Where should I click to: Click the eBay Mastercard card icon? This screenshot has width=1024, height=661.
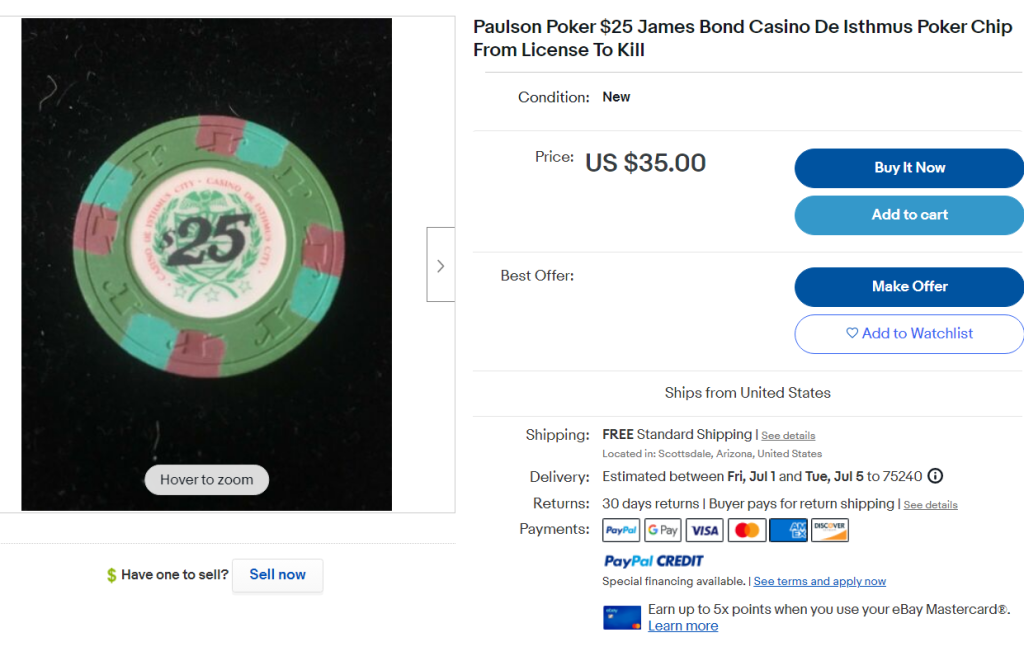click(x=622, y=617)
